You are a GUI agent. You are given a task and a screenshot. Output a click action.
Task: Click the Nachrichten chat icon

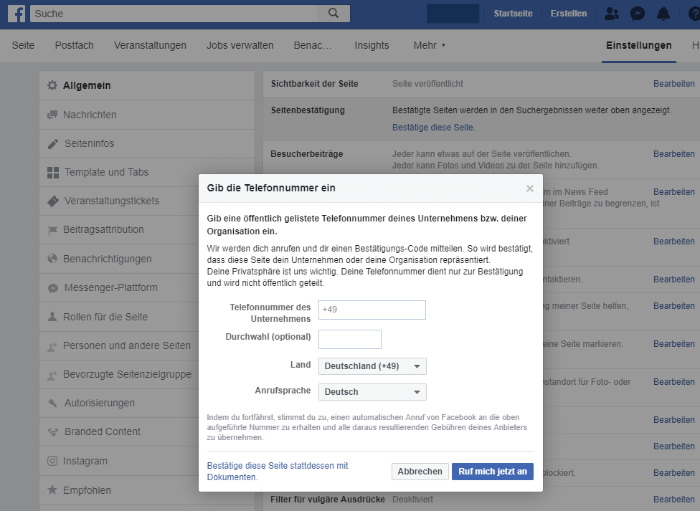pyautogui.click(x=52, y=115)
